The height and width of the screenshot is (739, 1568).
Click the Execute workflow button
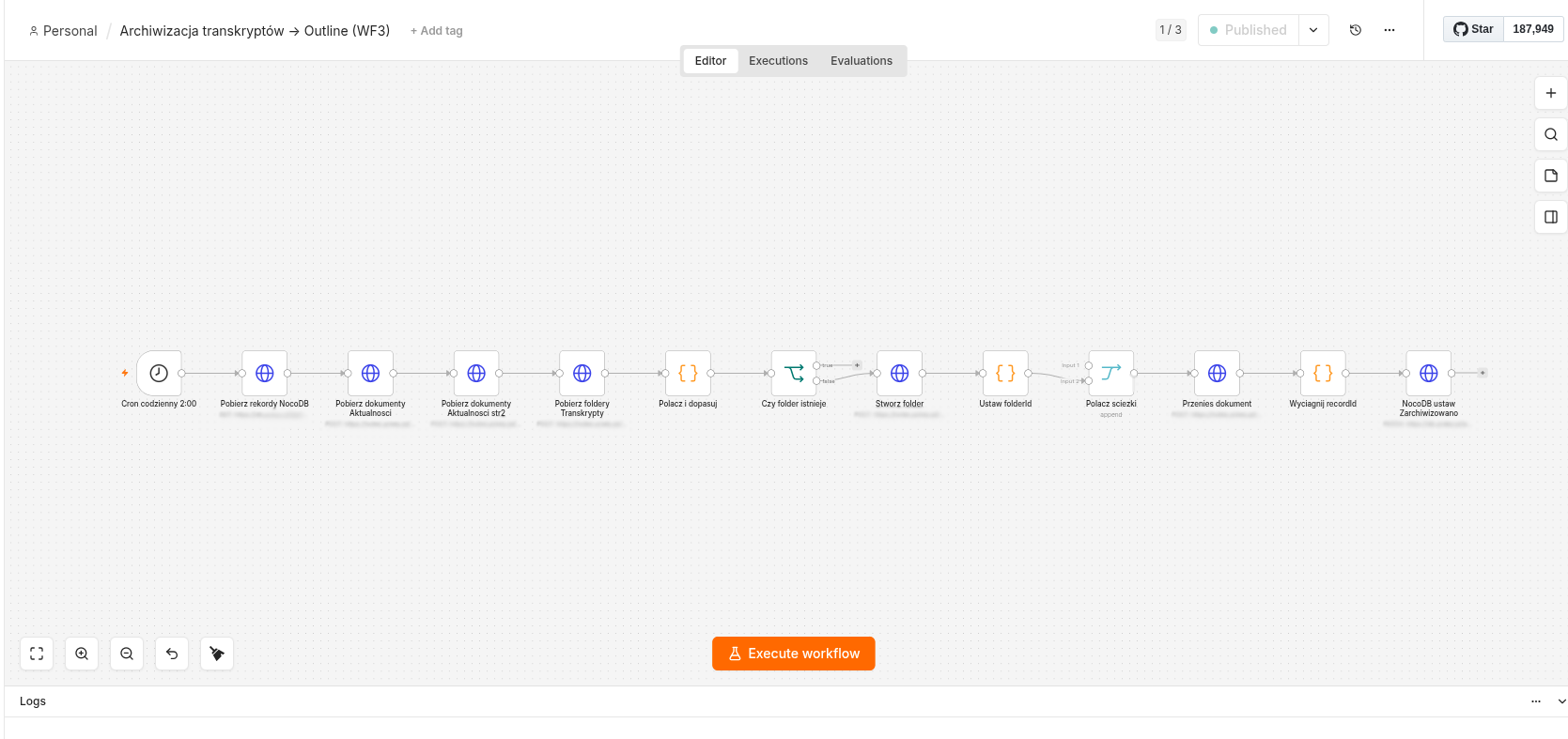point(794,654)
